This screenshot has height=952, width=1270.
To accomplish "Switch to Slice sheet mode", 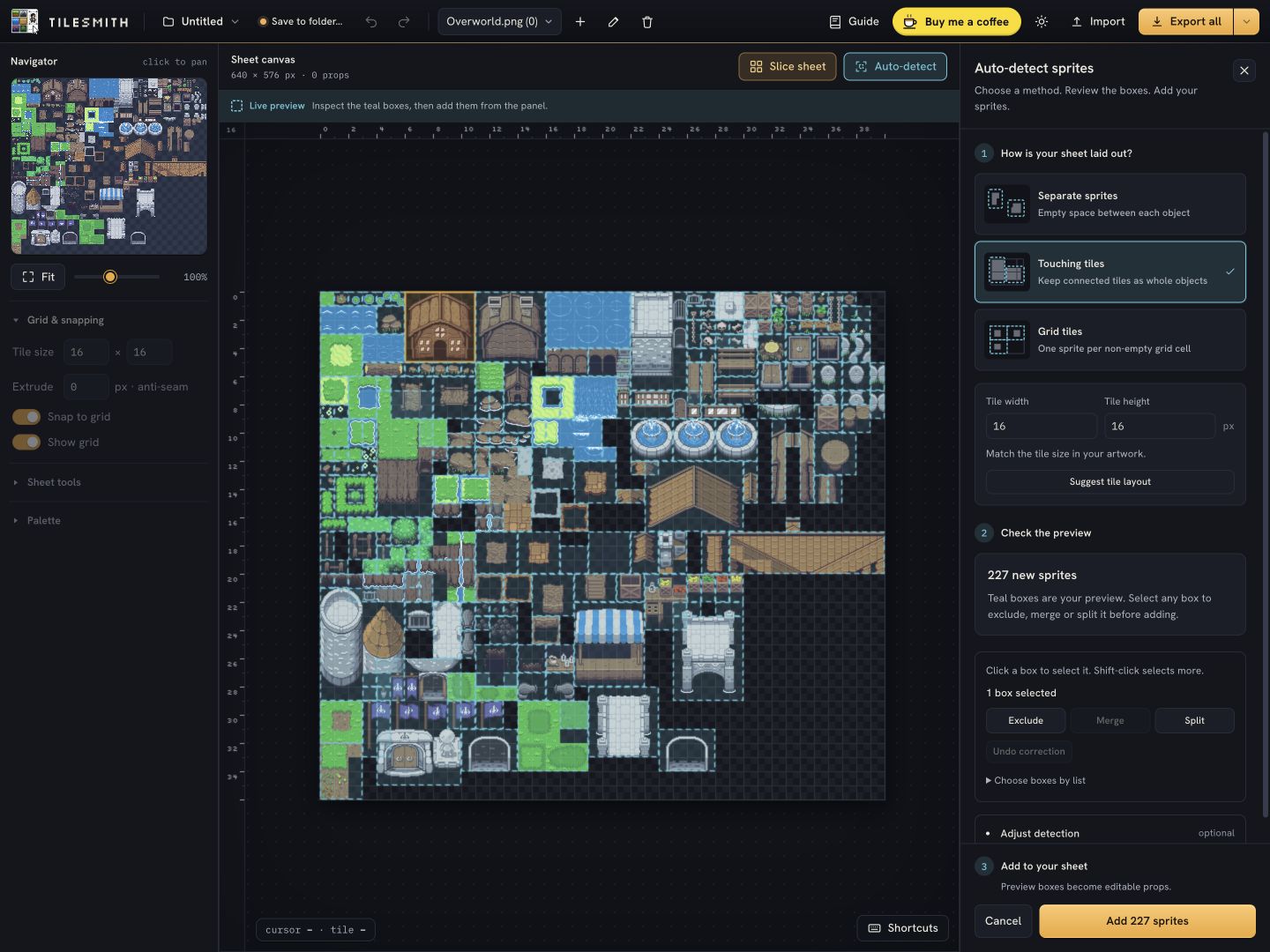I will click(x=788, y=66).
